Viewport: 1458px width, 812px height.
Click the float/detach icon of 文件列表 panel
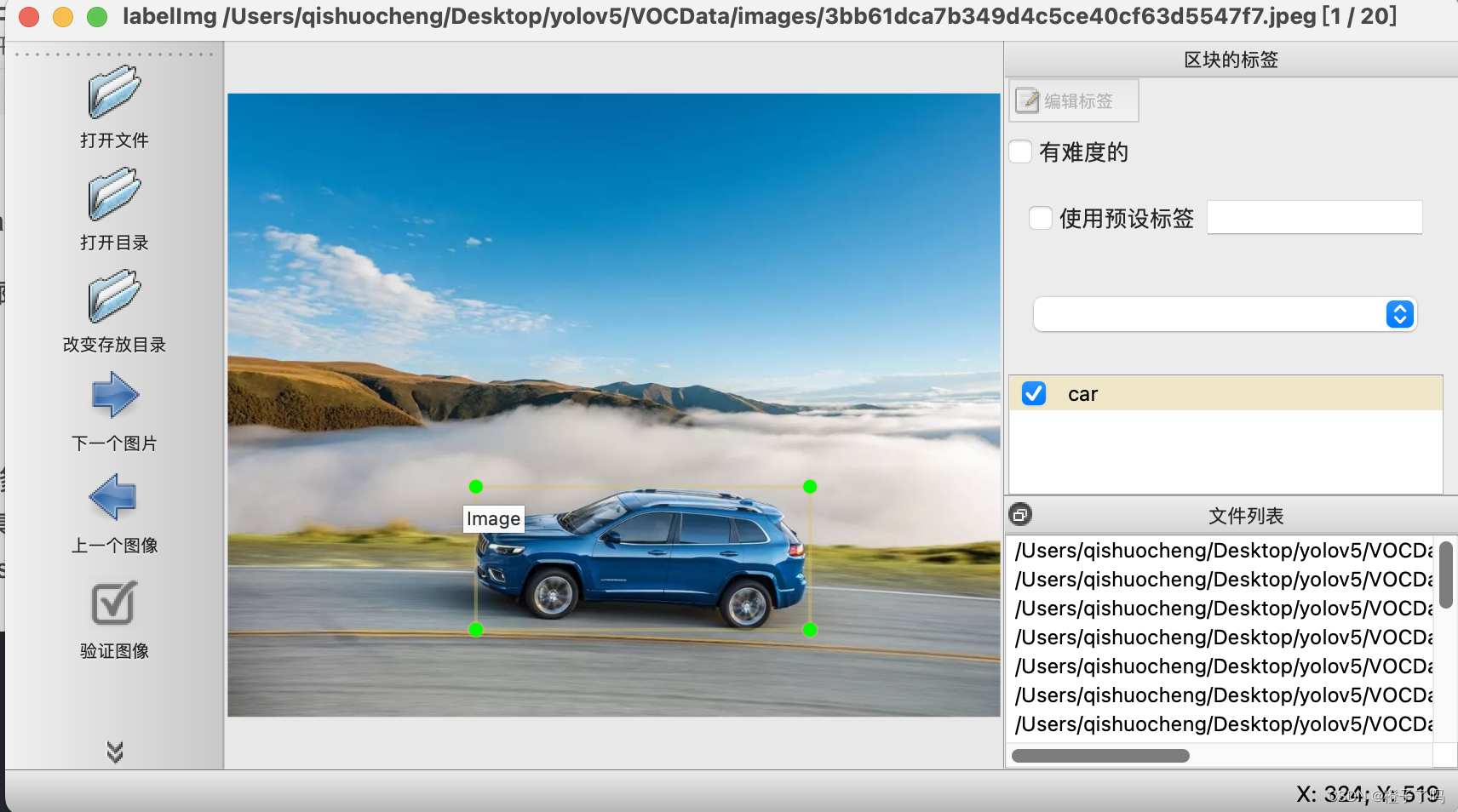coord(1020,515)
